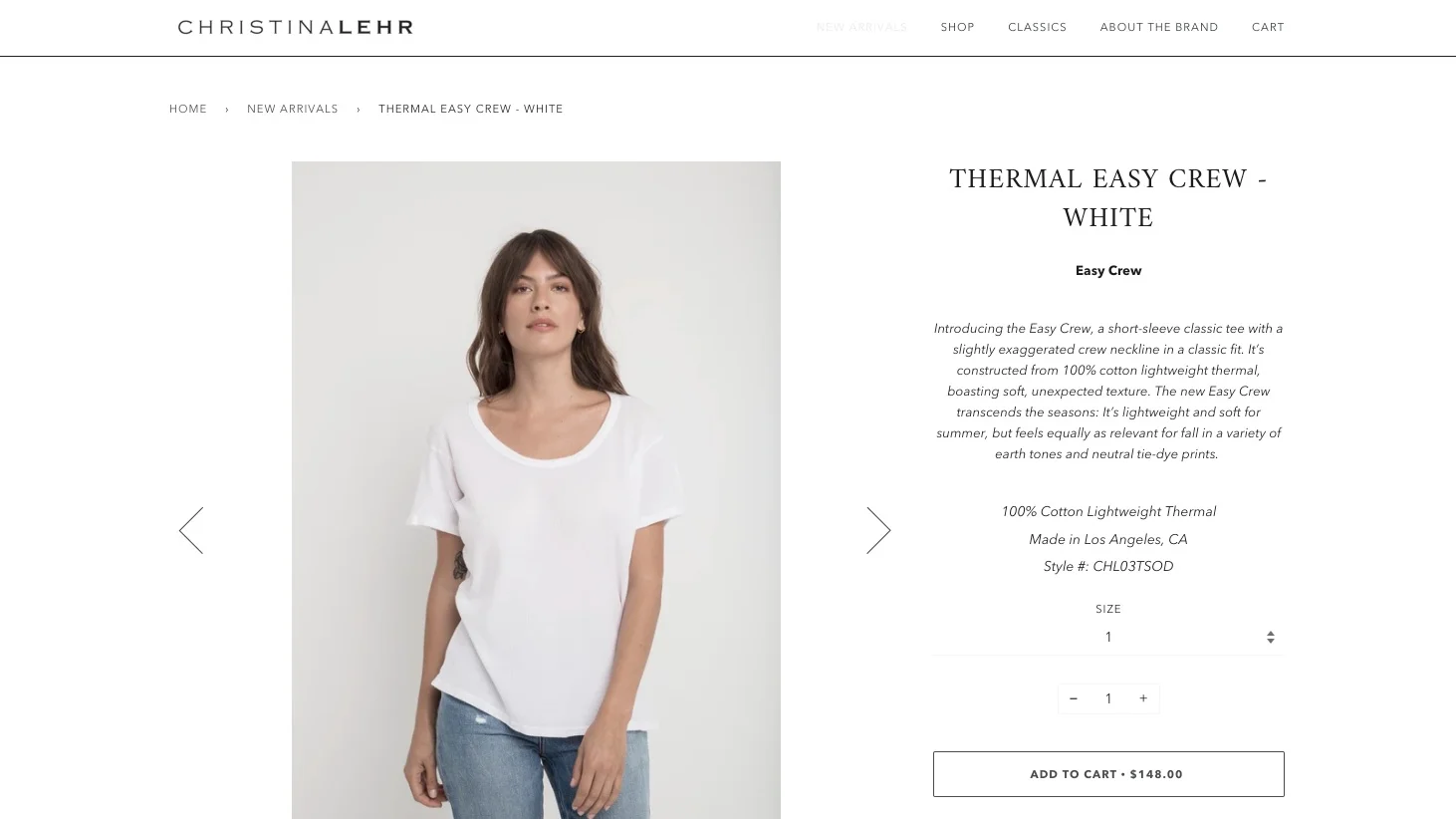1456x819 pixels.
Task: Click the white tee product photo
Action: pyautogui.click(x=536, y=490)
